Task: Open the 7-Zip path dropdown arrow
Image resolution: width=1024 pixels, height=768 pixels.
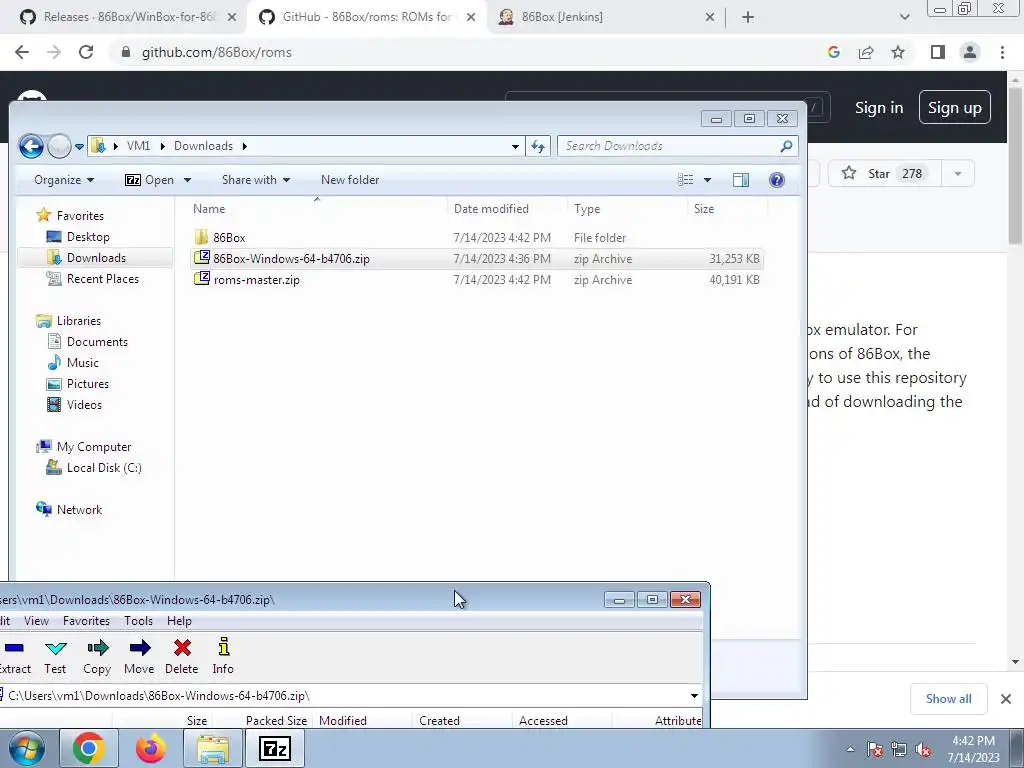Action: coord(694,696)
